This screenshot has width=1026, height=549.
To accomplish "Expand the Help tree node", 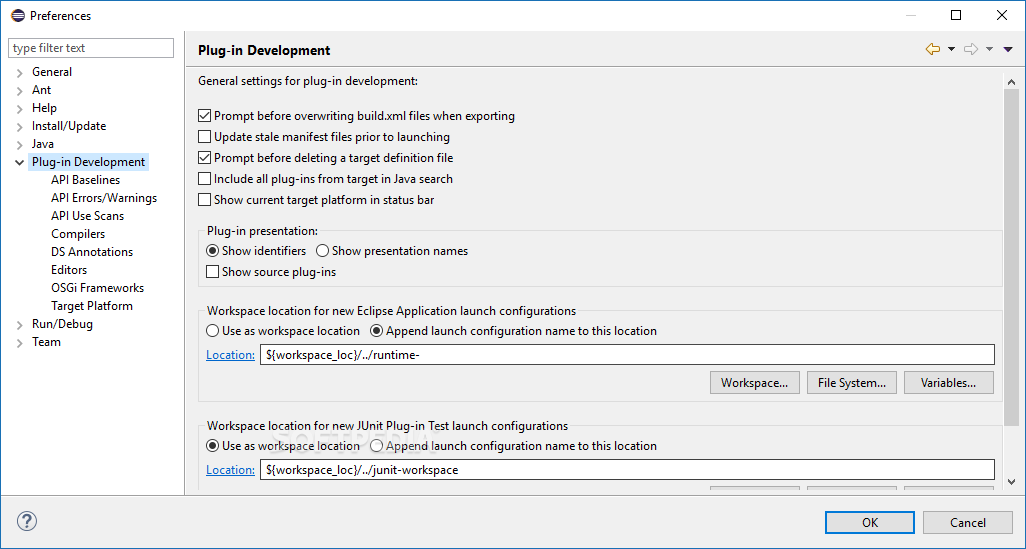I will [20, 109].
